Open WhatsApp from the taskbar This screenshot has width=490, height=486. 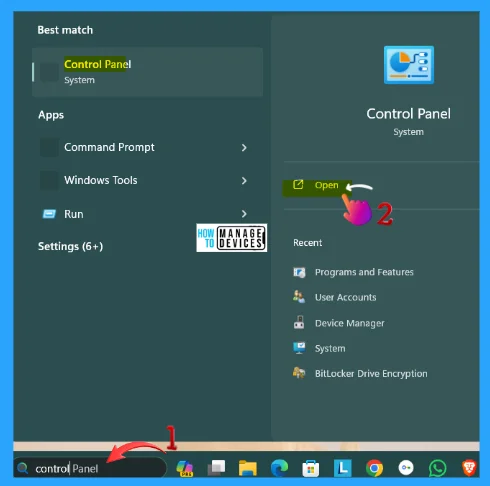pos(437,468)
